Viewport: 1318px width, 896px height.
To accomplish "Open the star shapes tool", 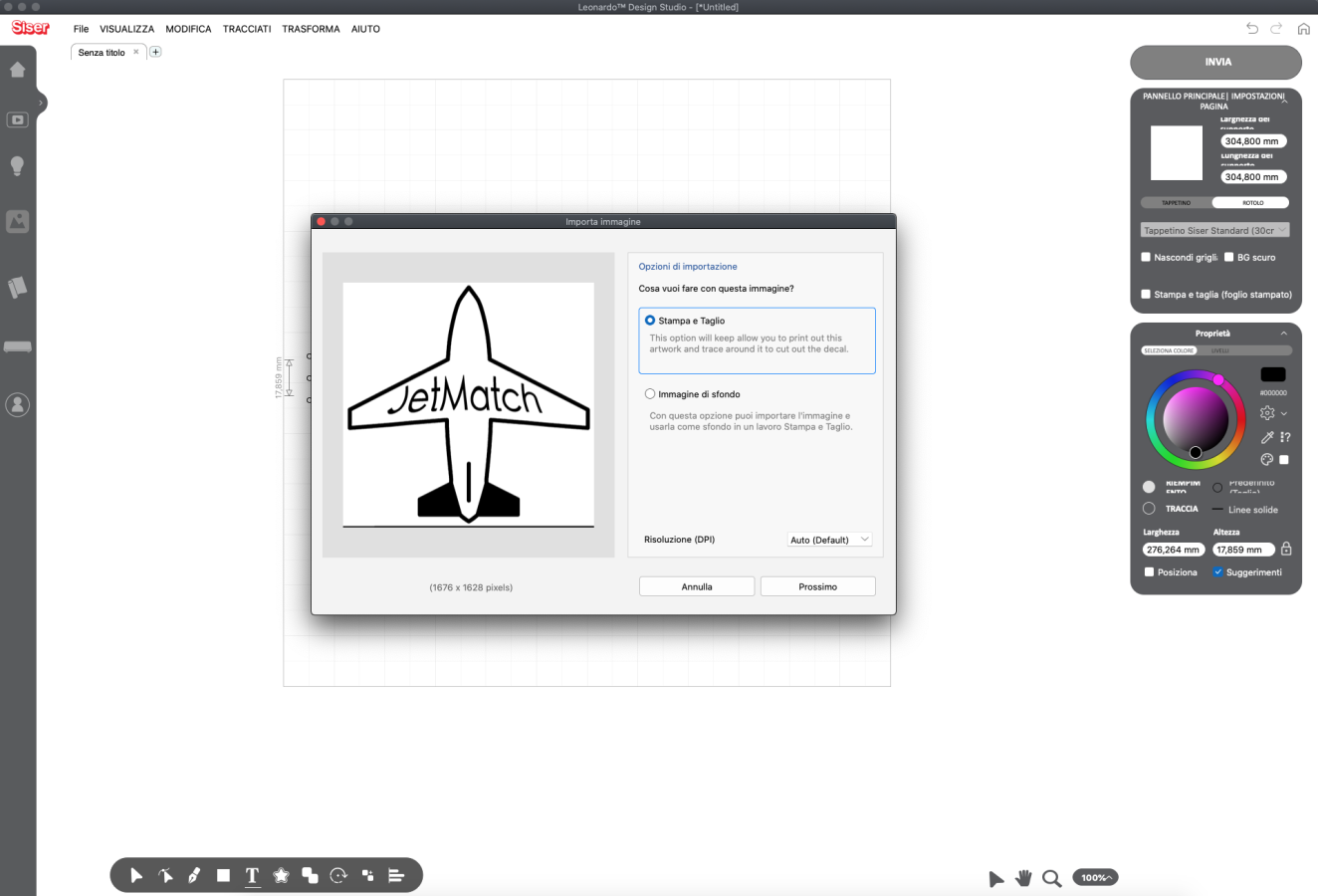I will pyautogui.click(x=281, y=876).
